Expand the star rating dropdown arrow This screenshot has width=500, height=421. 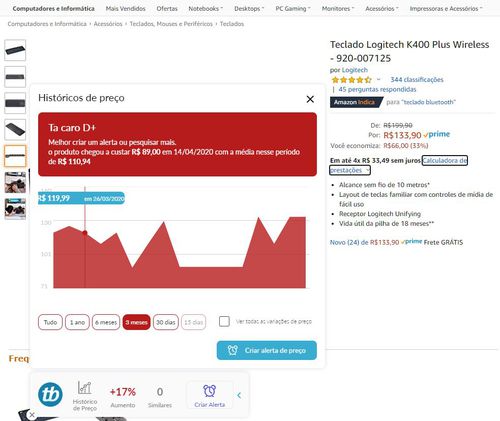pyautogui.click(x=378, y=79)
